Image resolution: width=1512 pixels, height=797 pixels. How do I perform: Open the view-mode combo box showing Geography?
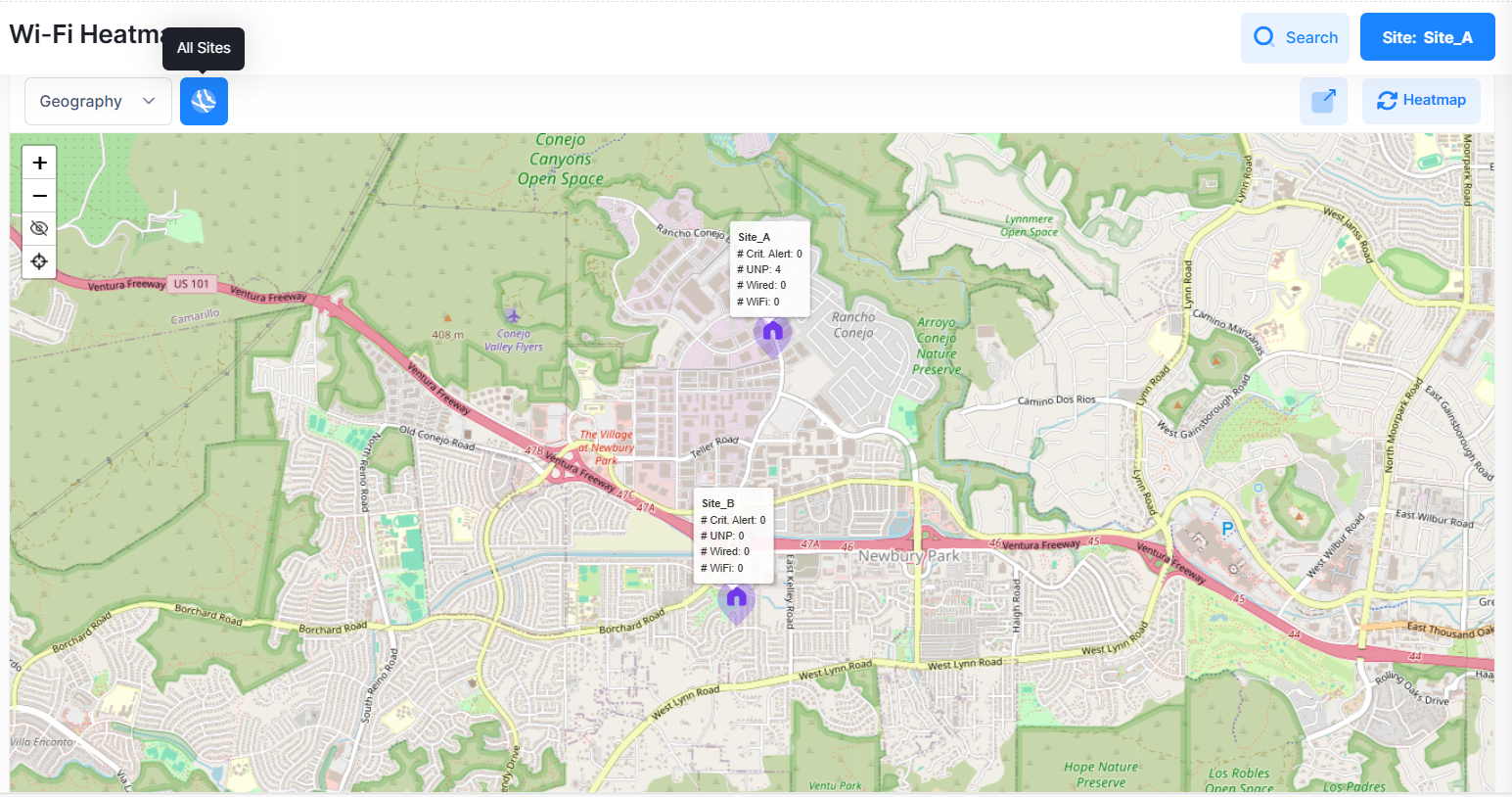(x=98, y=101)
